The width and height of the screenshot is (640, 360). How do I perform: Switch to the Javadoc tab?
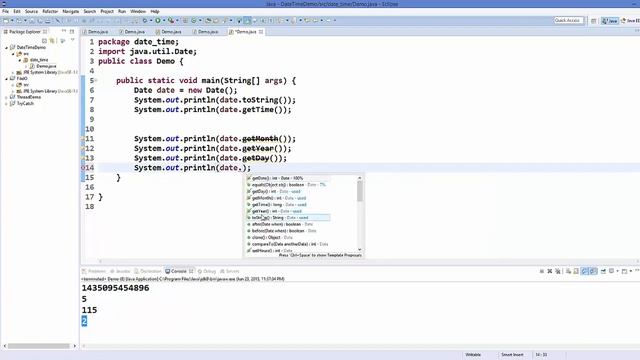point(120,271)
